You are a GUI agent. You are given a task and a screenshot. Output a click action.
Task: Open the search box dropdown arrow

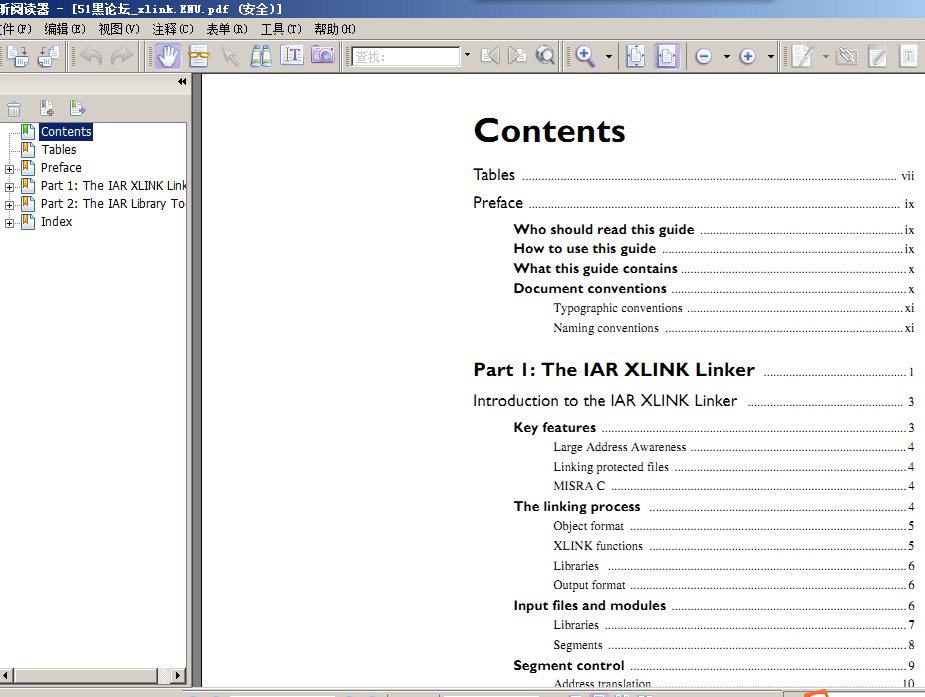click(467, 55)
